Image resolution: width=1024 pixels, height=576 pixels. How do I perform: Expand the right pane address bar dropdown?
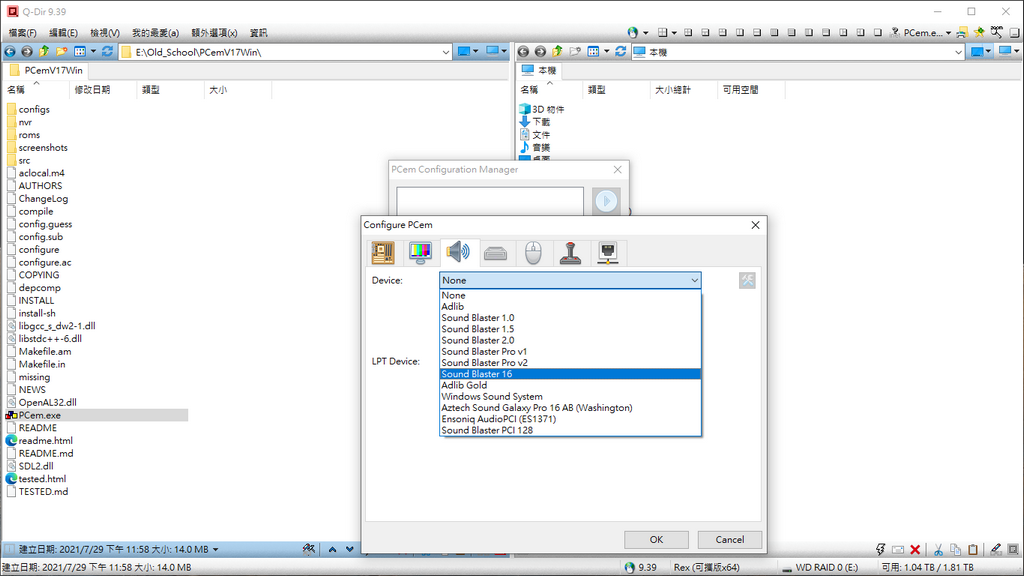[959, 52]
